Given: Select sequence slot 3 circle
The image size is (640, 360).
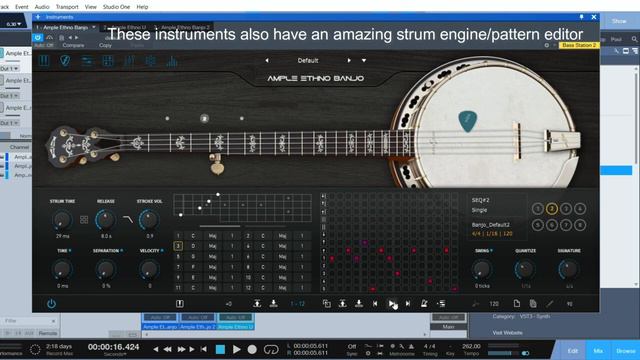Looking at the screenshot, I should click(x=566, y=209).
